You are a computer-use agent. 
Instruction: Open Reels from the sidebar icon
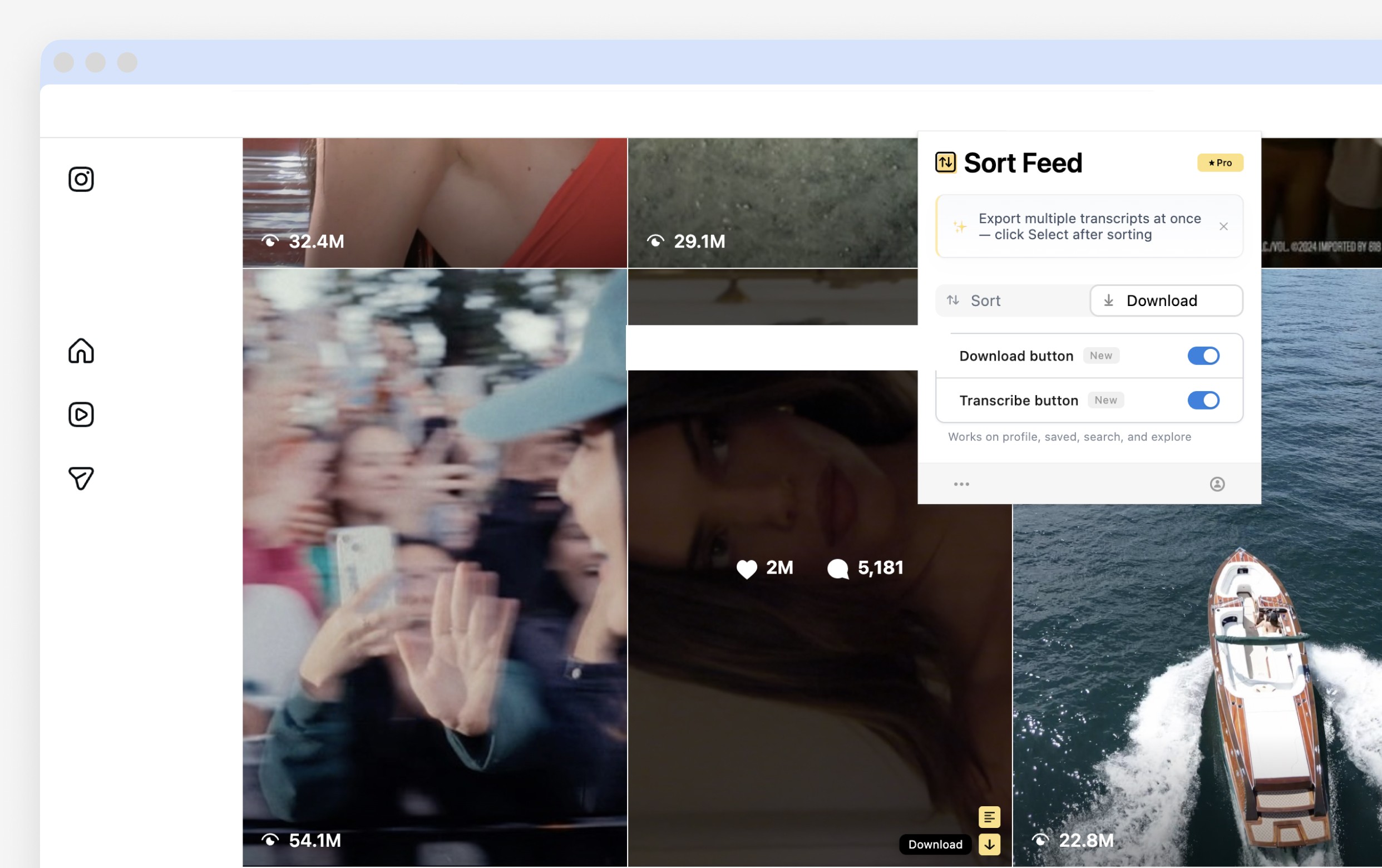point(81,415)
